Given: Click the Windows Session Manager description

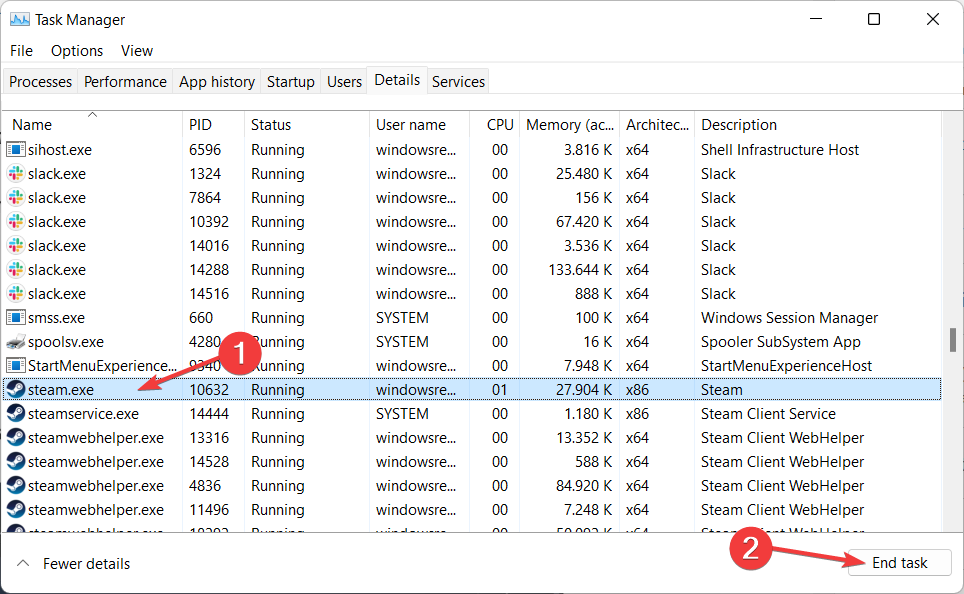Looking at the screenshot, I should 789,318.
